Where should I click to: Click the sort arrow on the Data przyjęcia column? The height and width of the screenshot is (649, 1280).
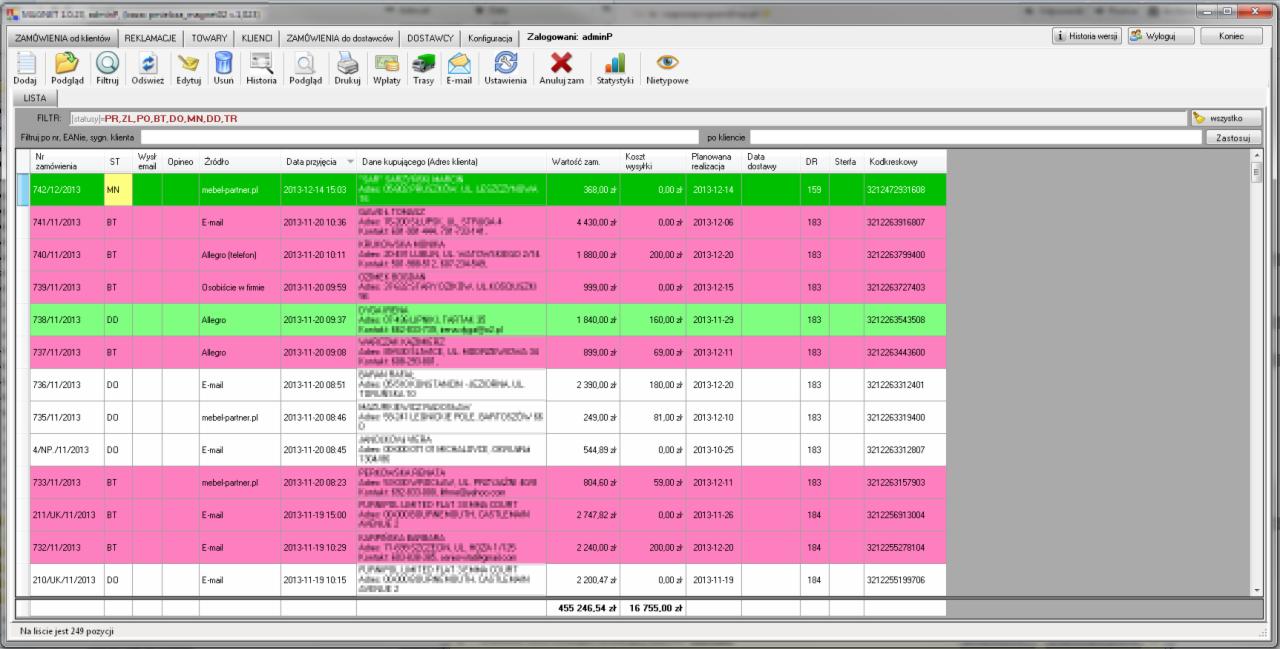(x=350, y=161)
